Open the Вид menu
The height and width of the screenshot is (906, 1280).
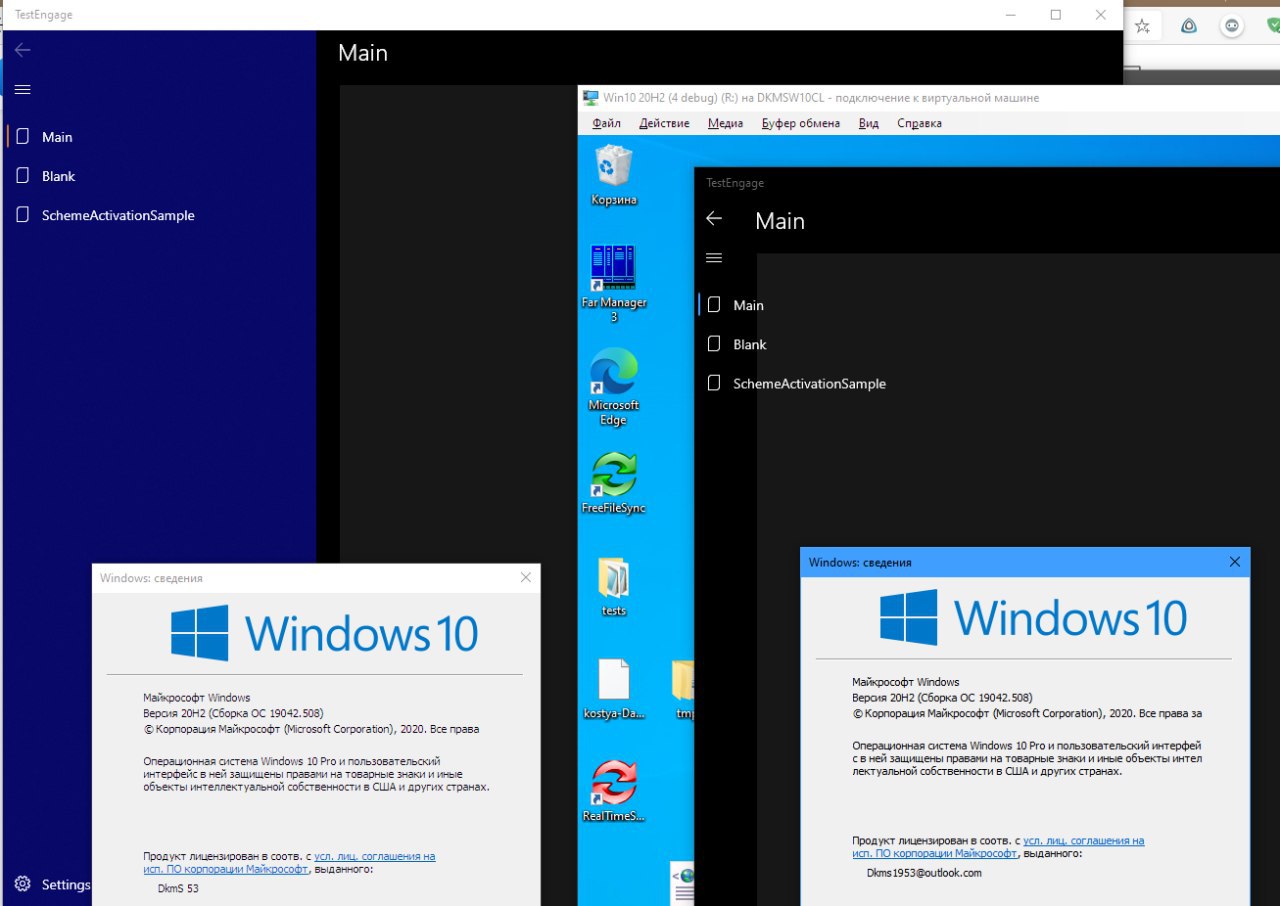pos(868,123)
